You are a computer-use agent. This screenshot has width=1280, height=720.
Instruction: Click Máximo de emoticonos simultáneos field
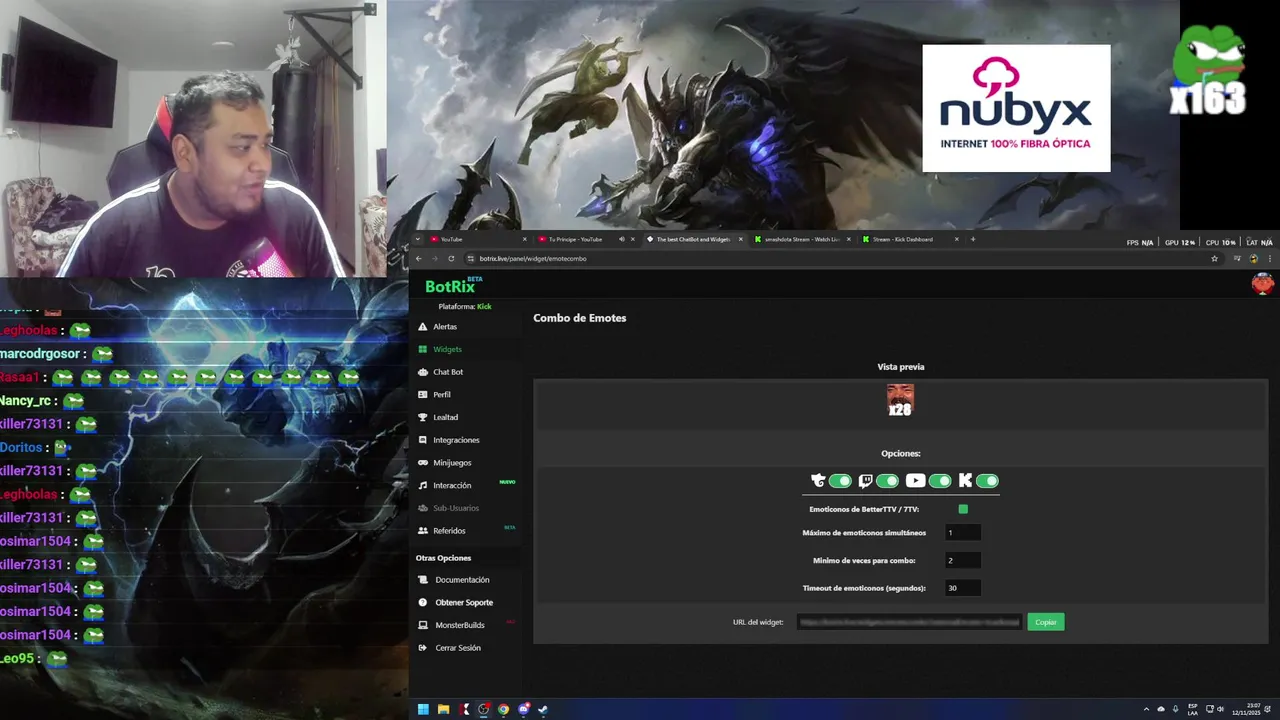pyautogui.click(x=962, y=533)
